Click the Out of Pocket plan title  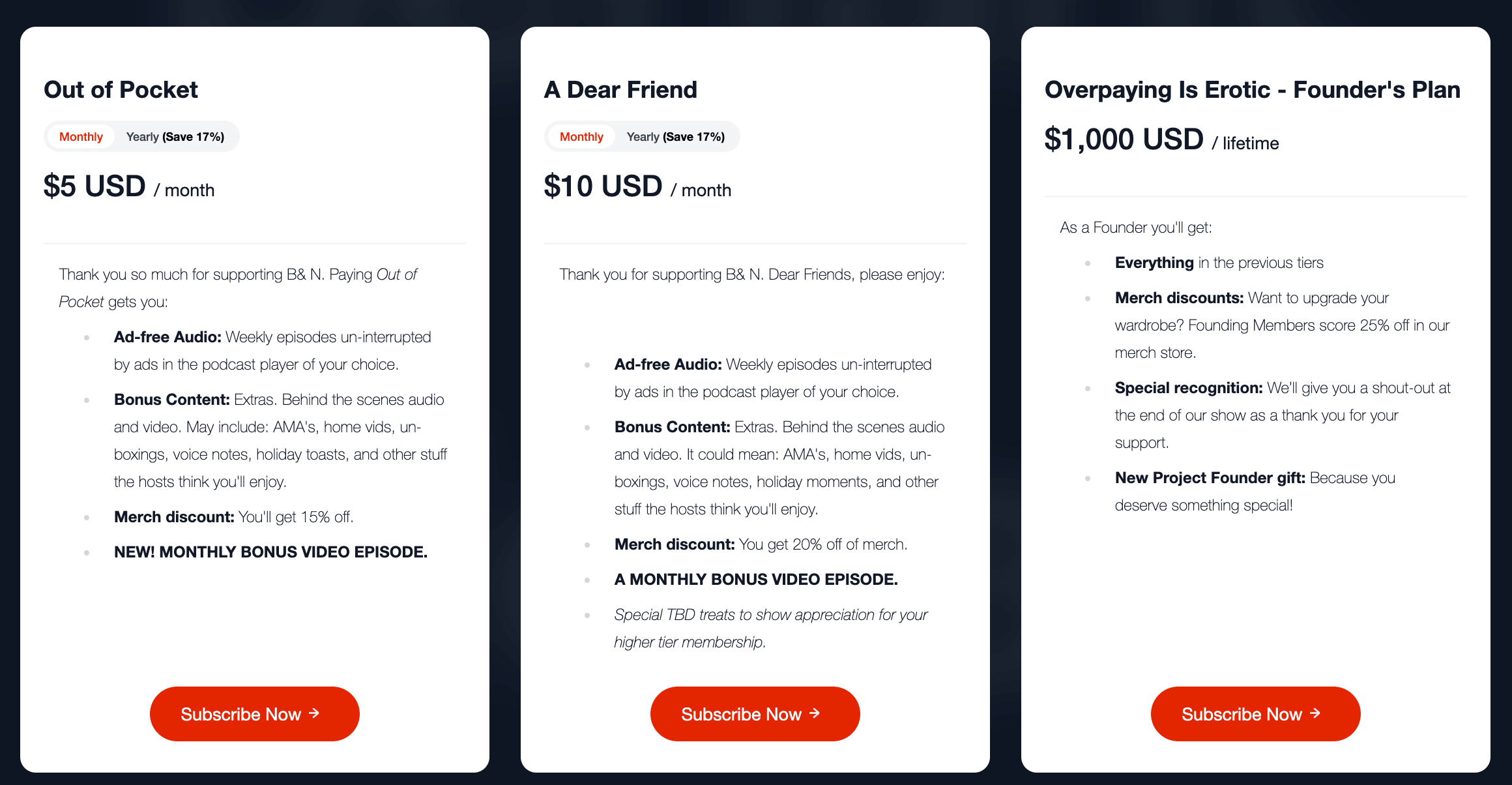point(121,90)
